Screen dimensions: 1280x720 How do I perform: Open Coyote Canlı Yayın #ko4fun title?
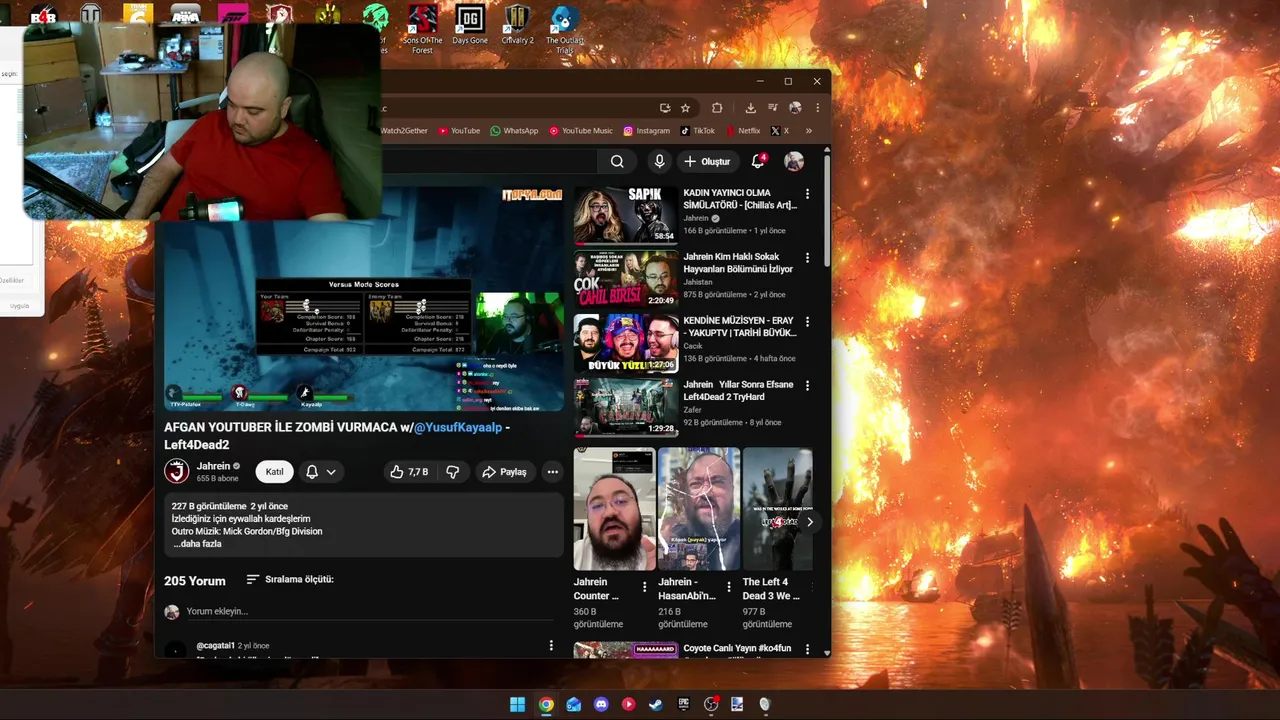point(737,649)
